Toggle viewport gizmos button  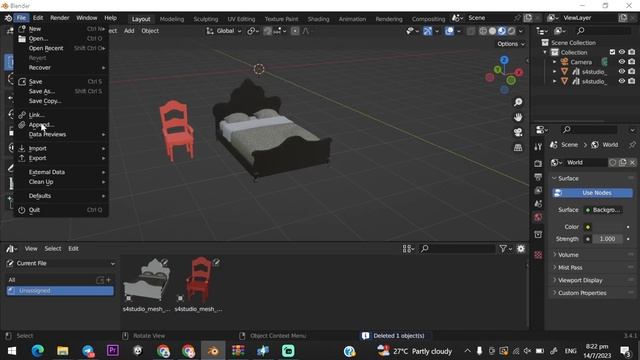pos(427,31)
